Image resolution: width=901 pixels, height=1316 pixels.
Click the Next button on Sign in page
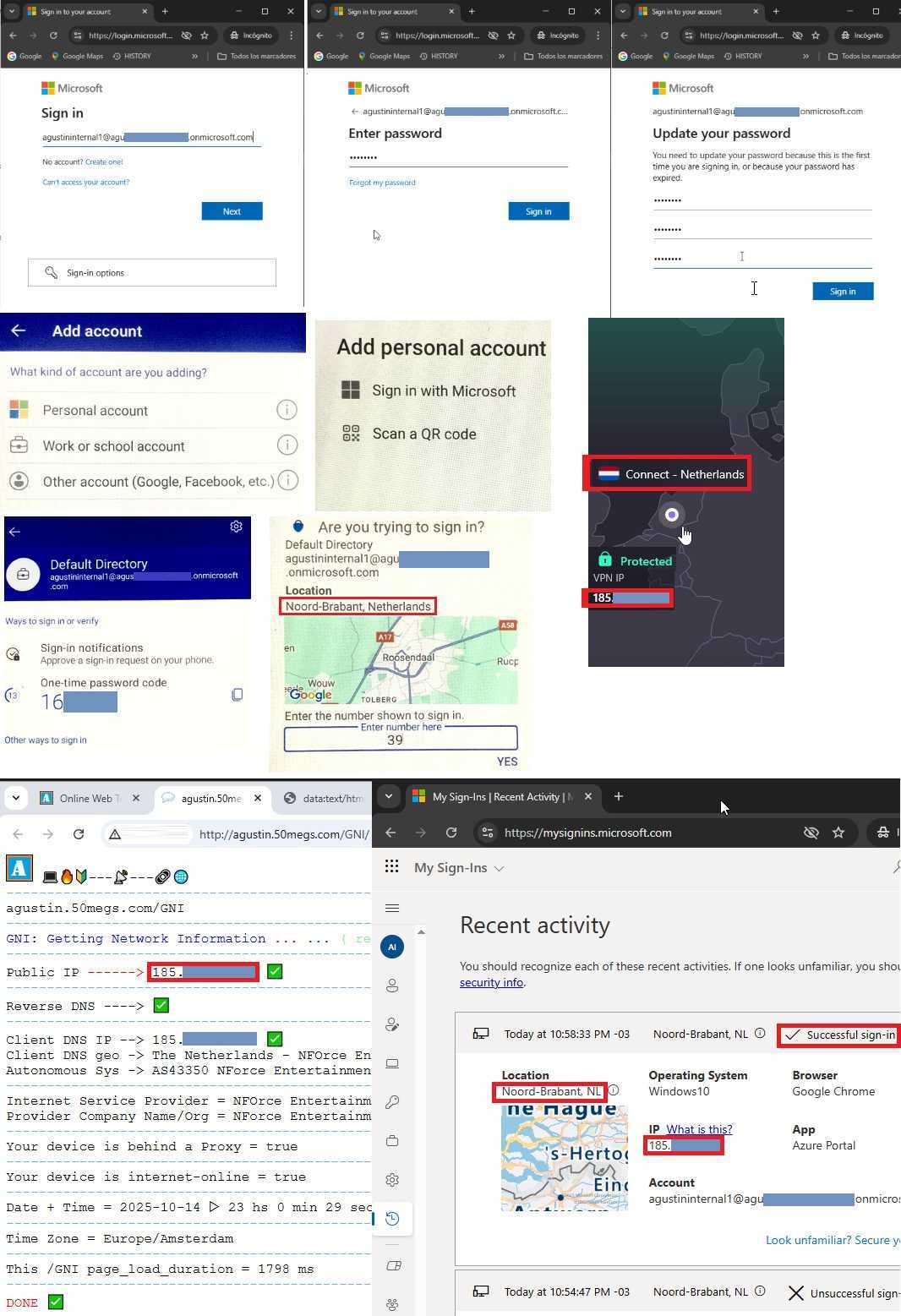[x=232, y=211]
